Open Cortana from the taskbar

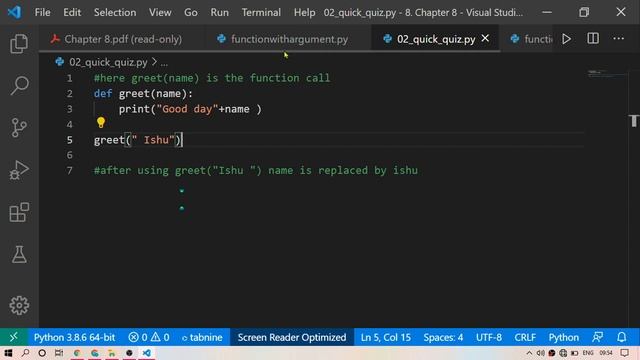42,353
